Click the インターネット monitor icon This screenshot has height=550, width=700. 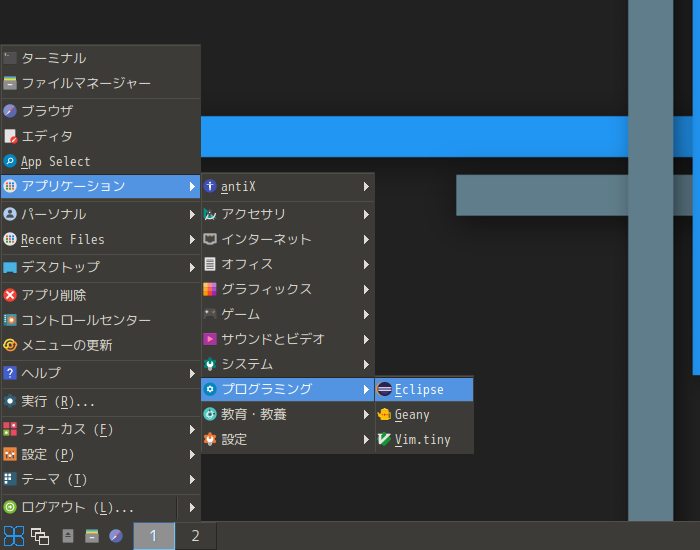[210, 239]
